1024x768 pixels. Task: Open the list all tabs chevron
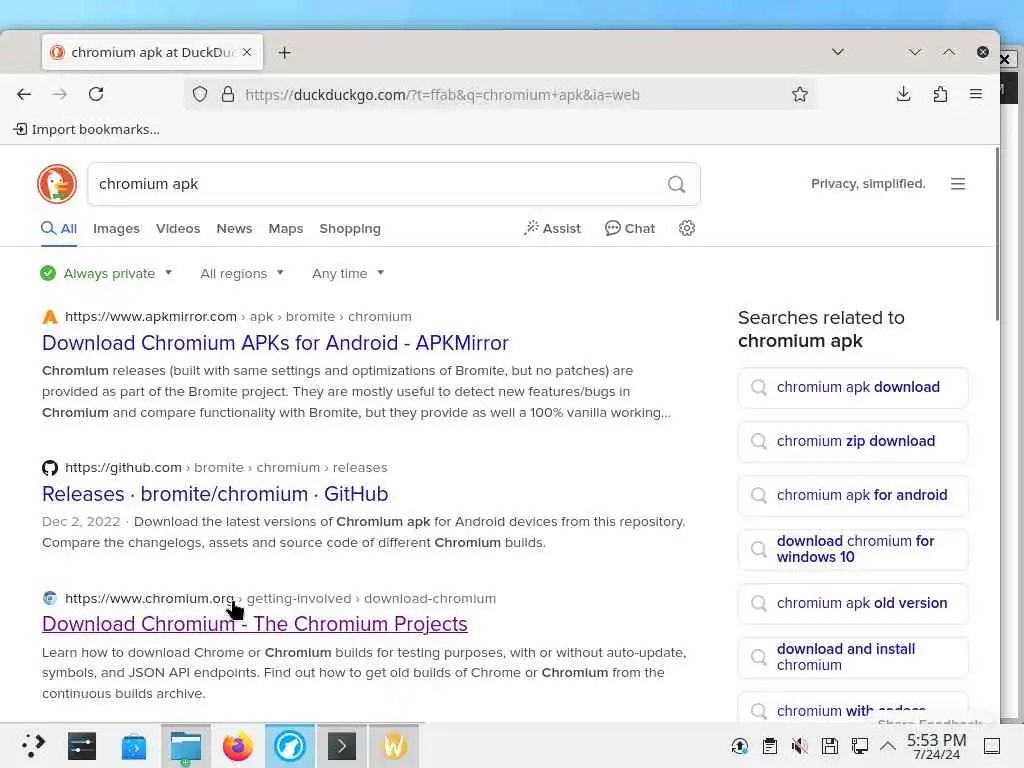click(838, 52)
